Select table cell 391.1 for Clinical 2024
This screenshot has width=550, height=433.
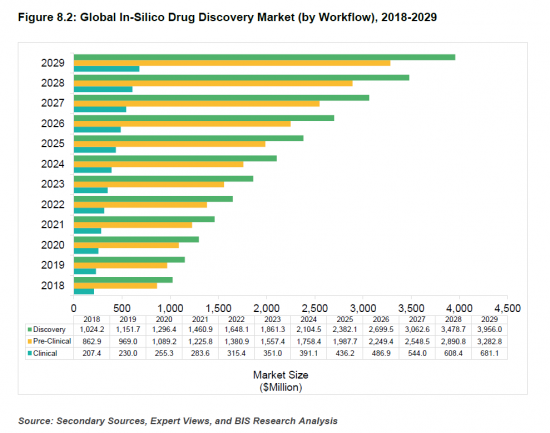pyautogui.click(x=308, y=353)
